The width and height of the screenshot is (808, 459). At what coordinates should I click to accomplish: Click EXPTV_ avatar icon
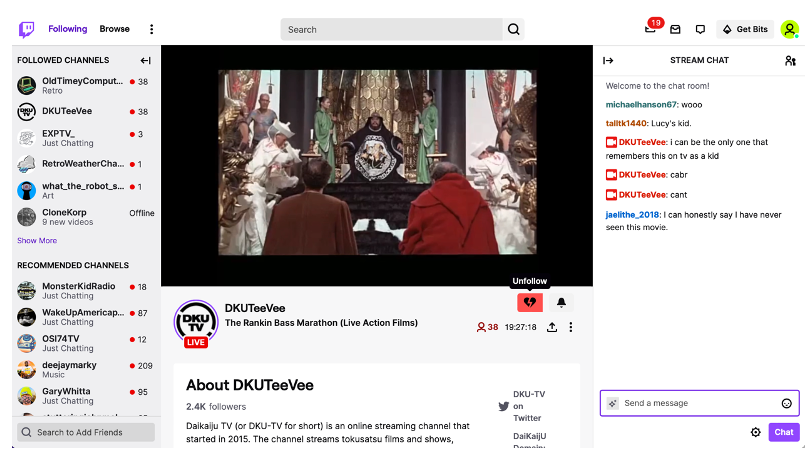[x=26, y=138]
